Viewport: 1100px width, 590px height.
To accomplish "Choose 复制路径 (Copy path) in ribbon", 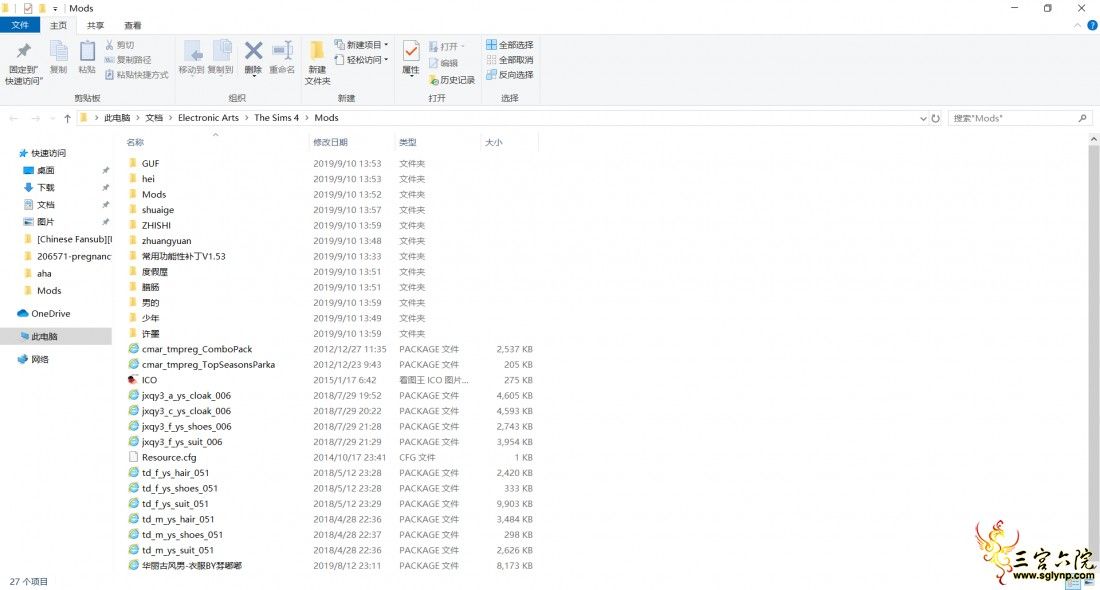I will pos(128,60).
